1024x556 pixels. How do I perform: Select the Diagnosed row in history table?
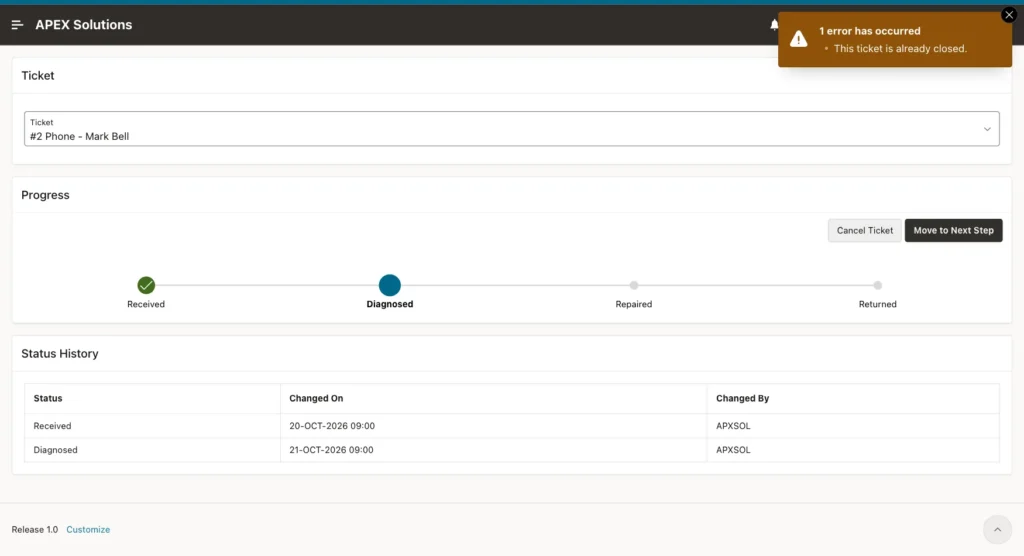[x=511, y=450]
